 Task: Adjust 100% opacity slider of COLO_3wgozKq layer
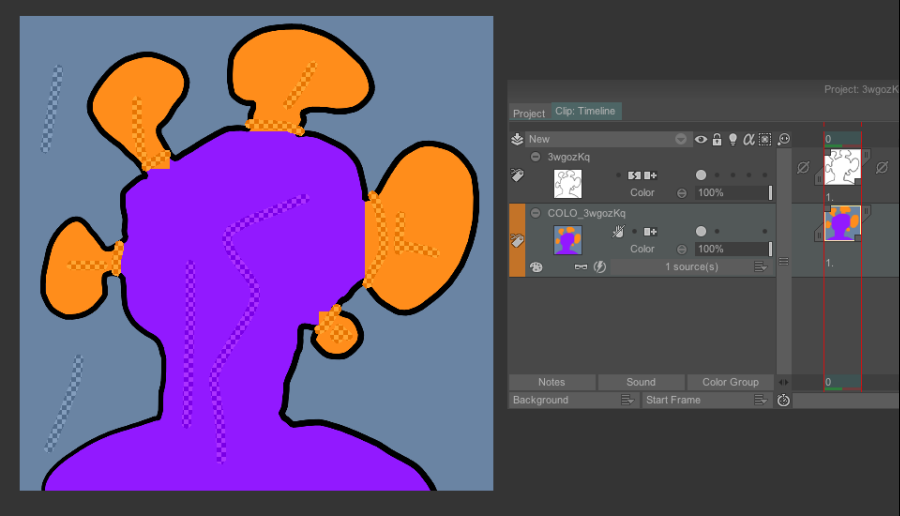click(734, 249)
